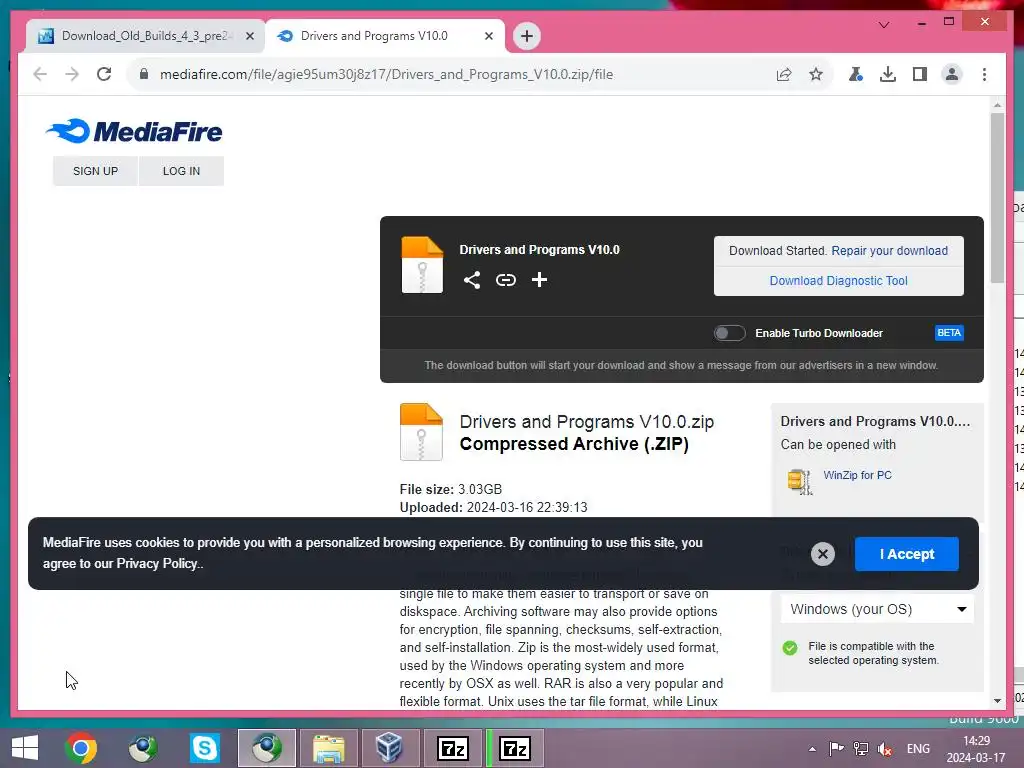Click the ENG language indicator
The width and height of the screenshot is (1024, 768).
(x=918, y=749)
